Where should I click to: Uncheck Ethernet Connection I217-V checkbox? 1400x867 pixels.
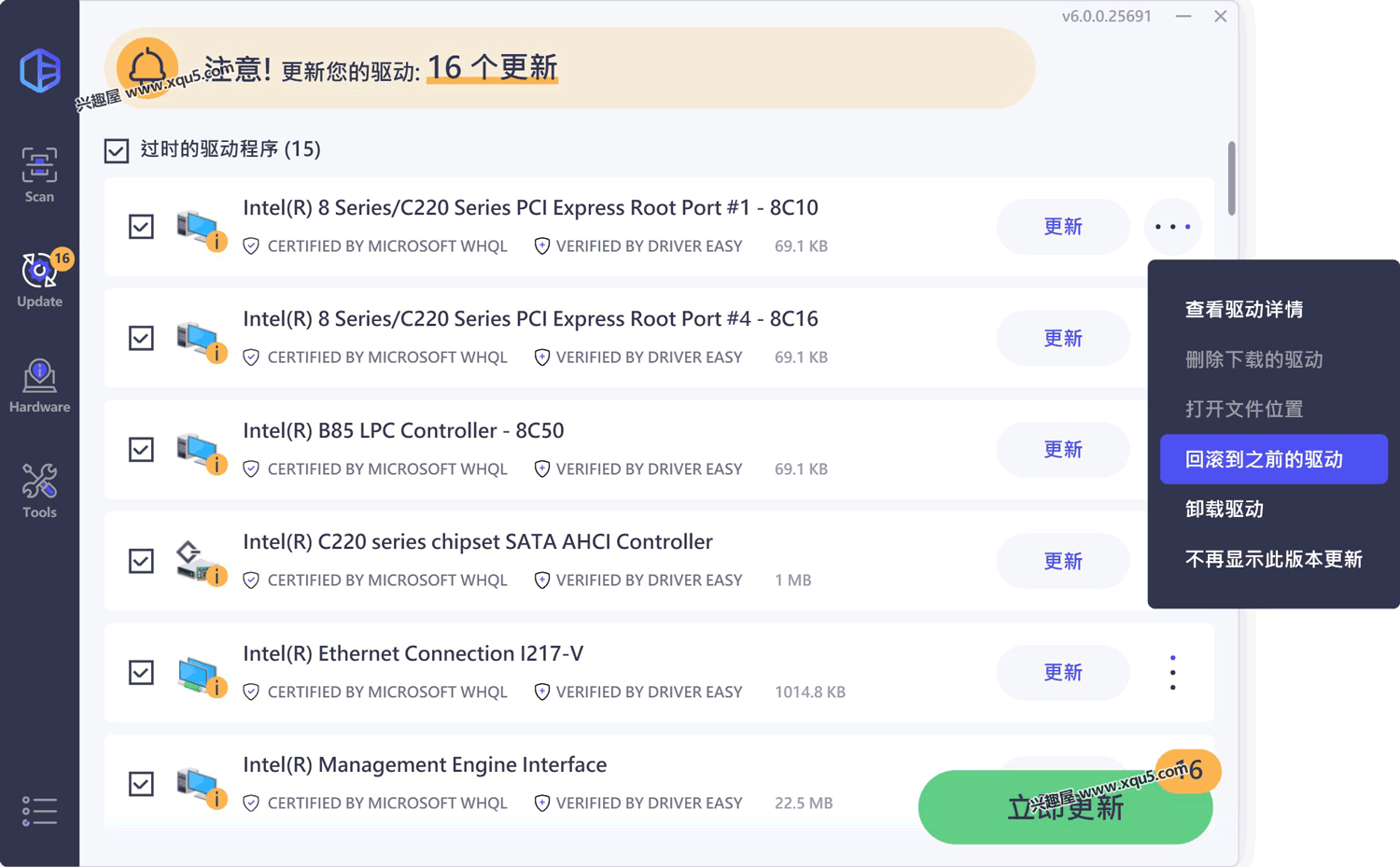click(x=141, y=672)
